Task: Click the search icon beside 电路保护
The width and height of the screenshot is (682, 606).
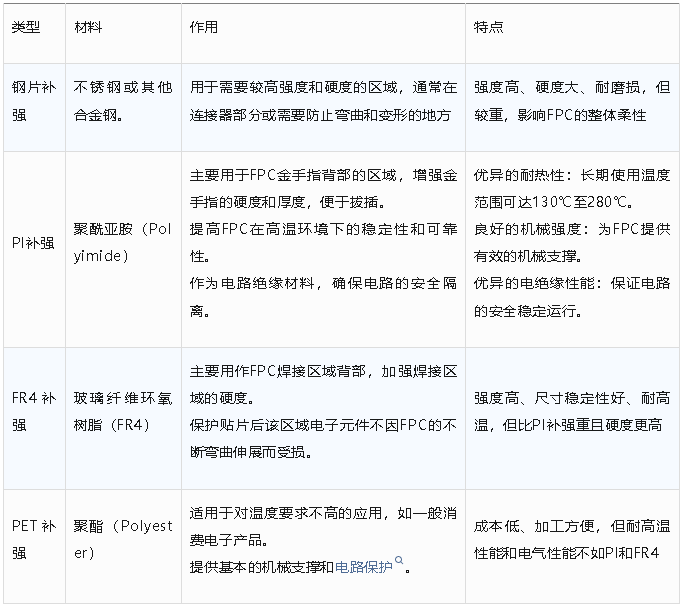Action: click(x=400, y=562)
